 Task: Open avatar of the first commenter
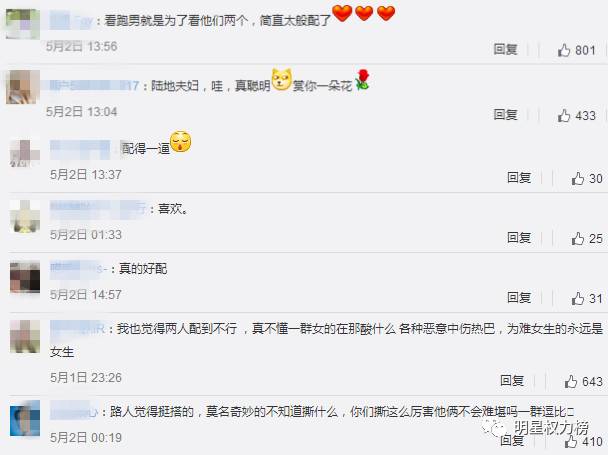pos(22,24)
